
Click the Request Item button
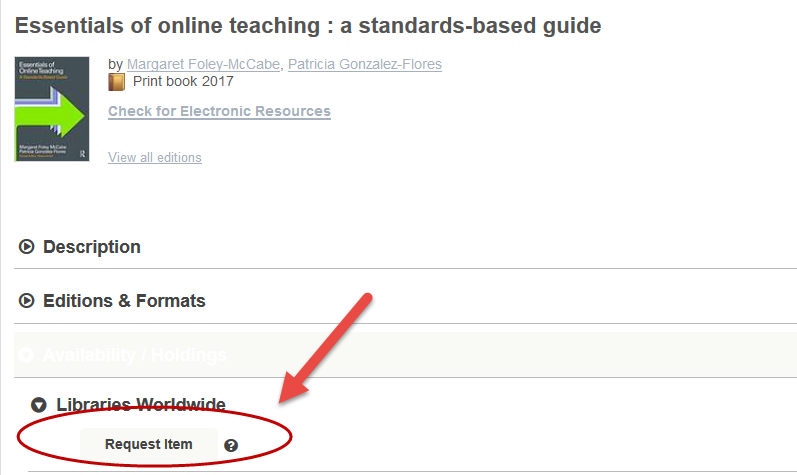tap(149, 444)
